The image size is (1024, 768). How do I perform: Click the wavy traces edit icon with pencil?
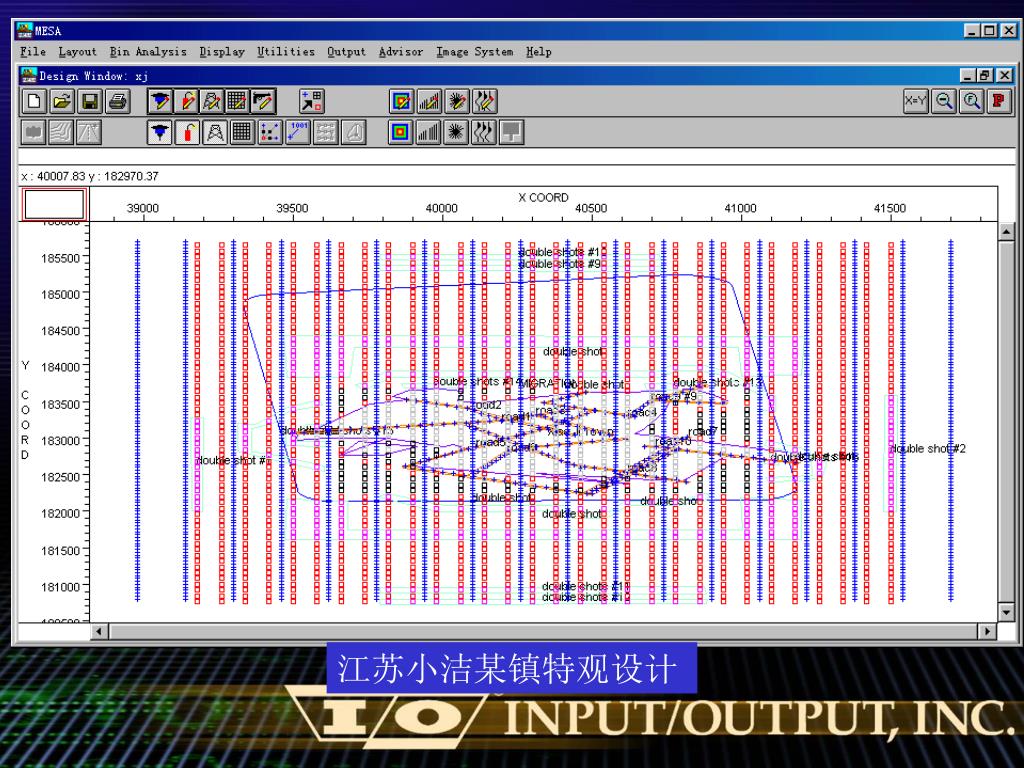point(484,101)
